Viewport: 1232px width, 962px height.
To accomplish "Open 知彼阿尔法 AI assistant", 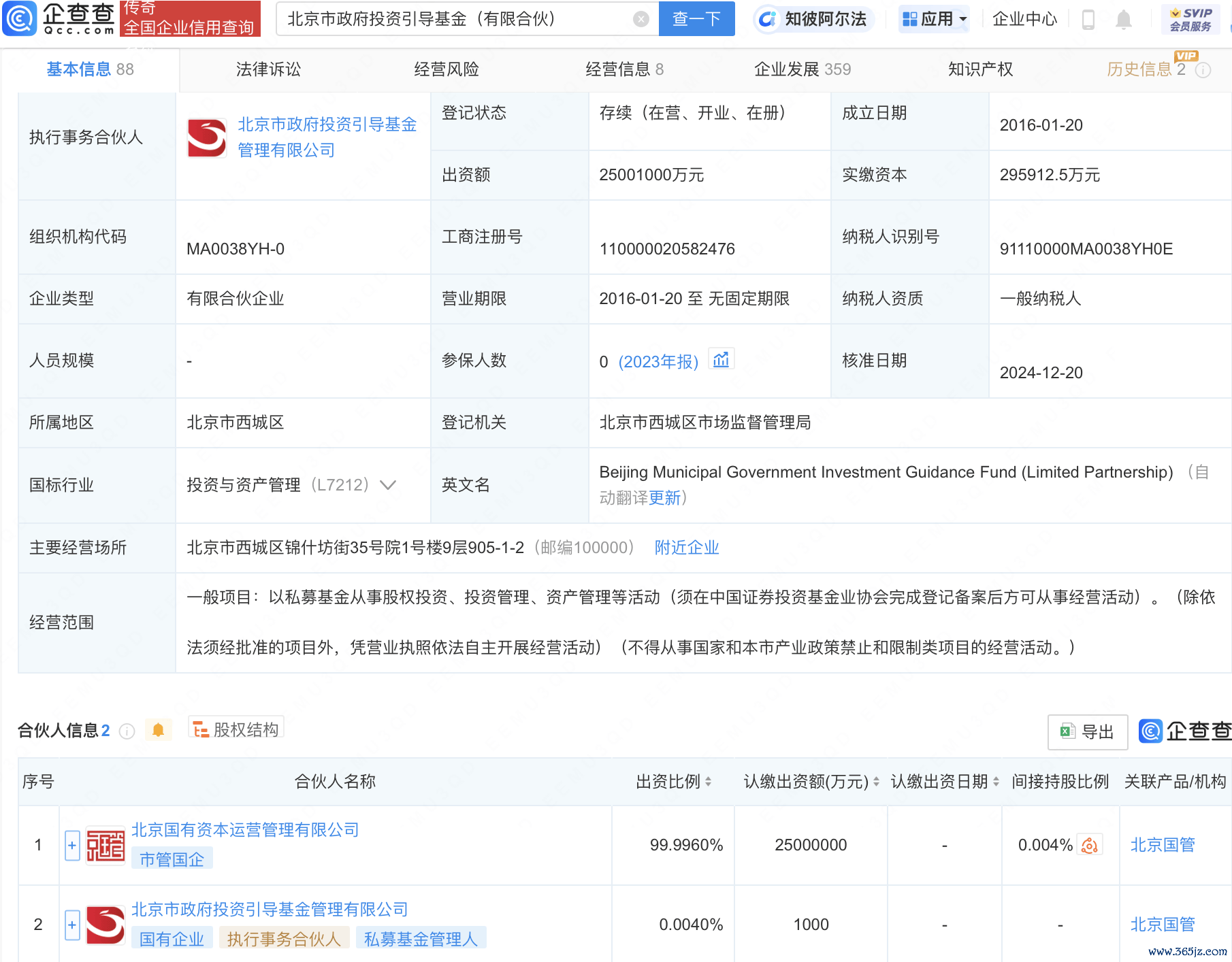I will 813,19.
